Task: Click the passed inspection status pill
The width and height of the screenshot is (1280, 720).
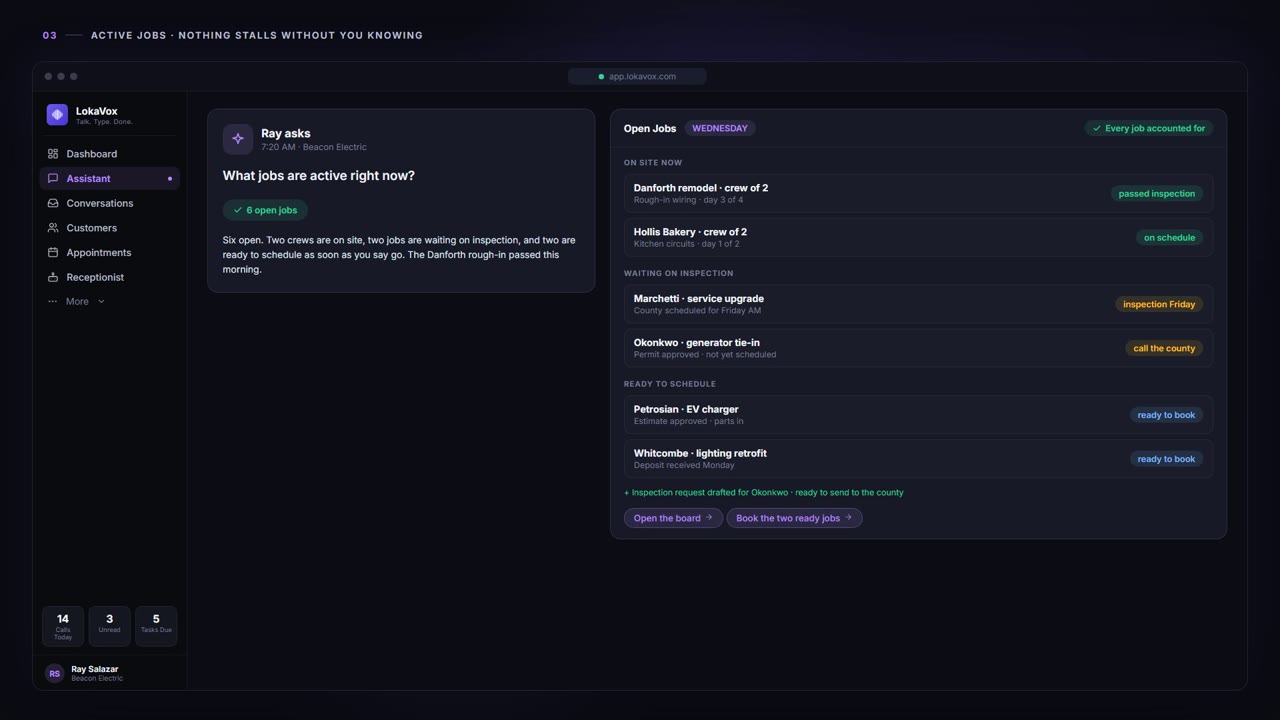Action: point(1157,194)
